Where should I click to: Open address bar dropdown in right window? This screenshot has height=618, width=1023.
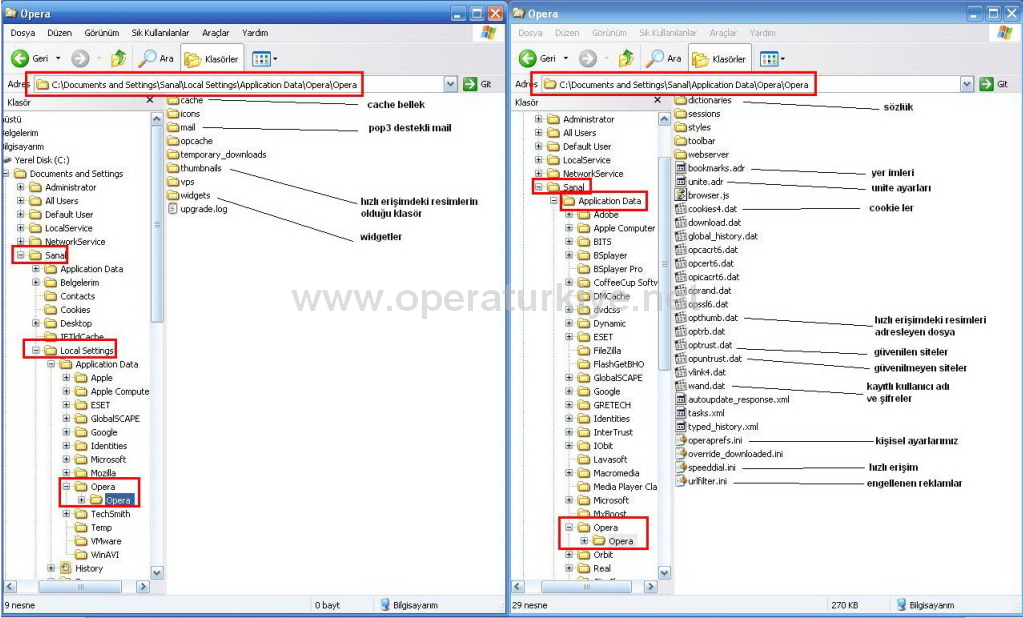point(967,85)
